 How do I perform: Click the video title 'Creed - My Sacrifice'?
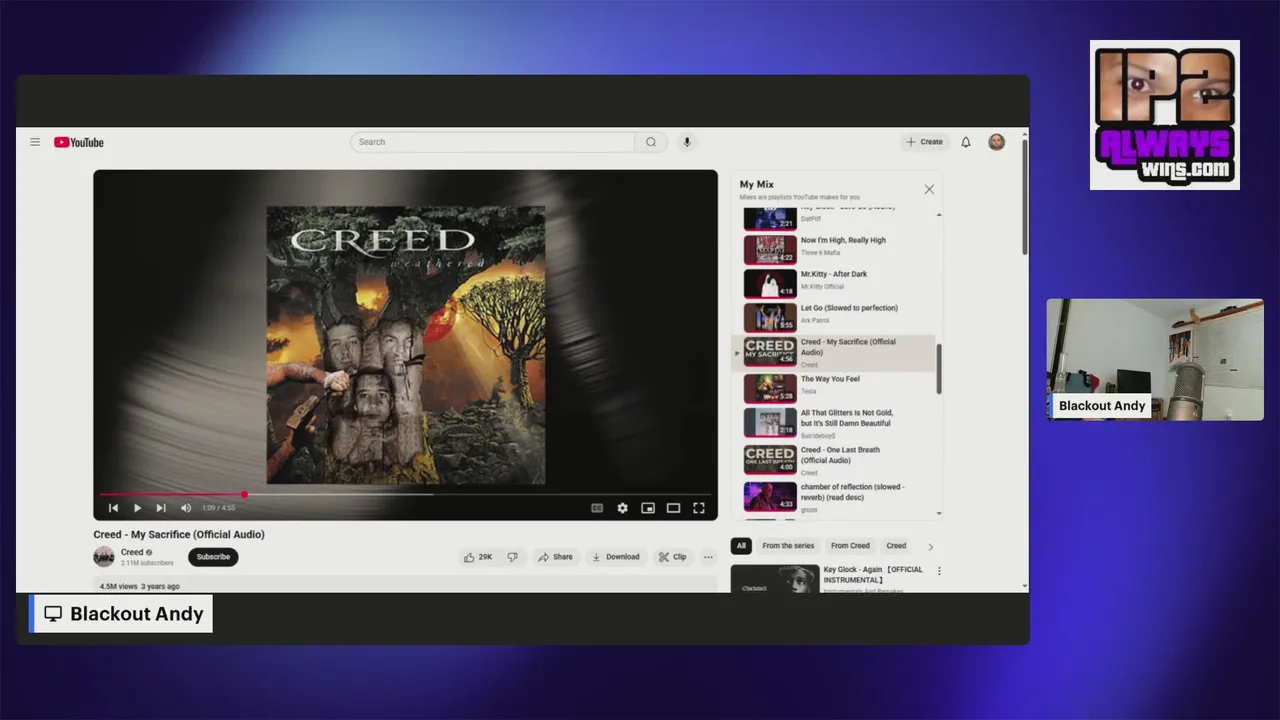tap(179, 534)
